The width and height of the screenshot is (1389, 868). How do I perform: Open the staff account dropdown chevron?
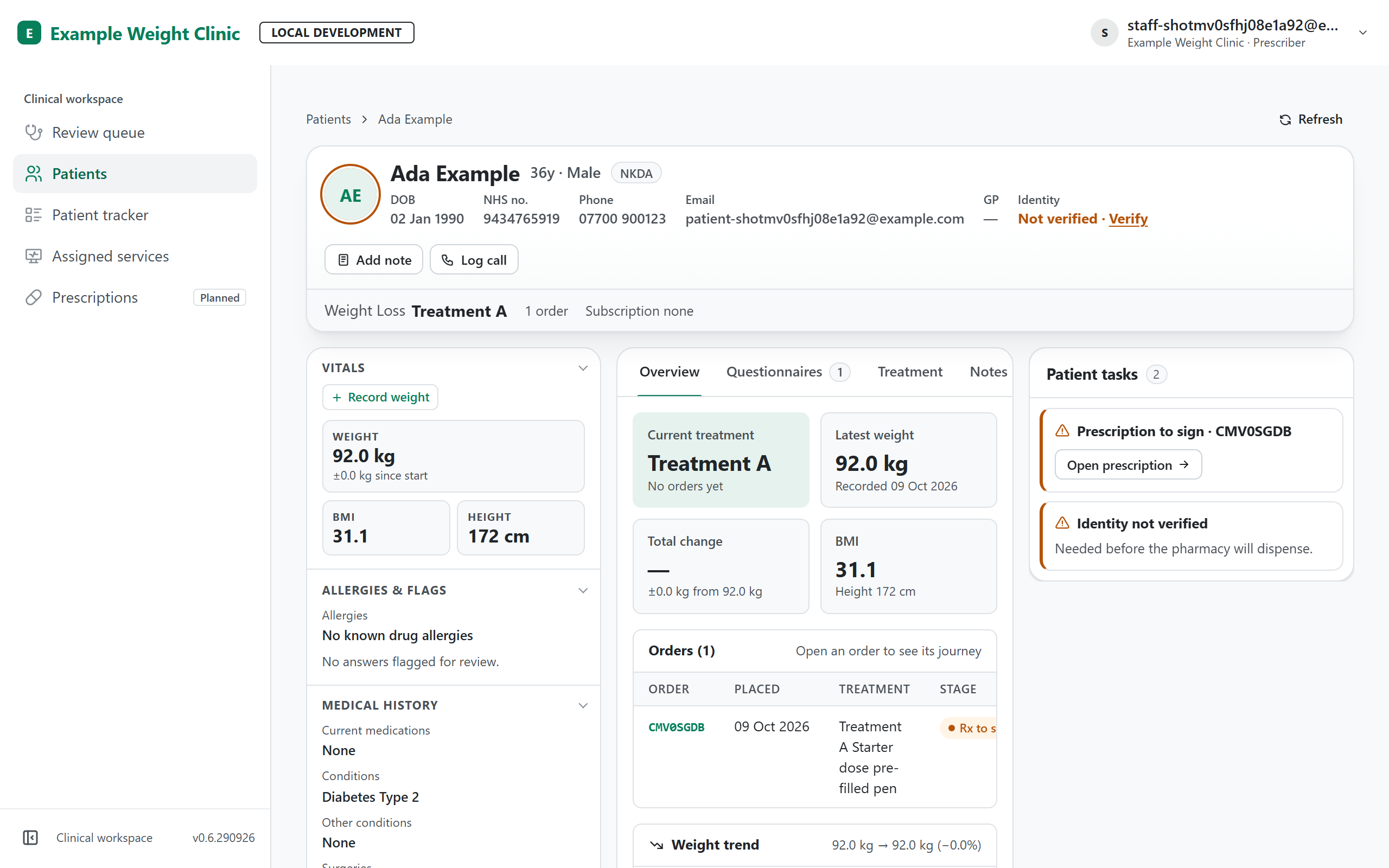pyautogui.click(x=1363, y=33)
